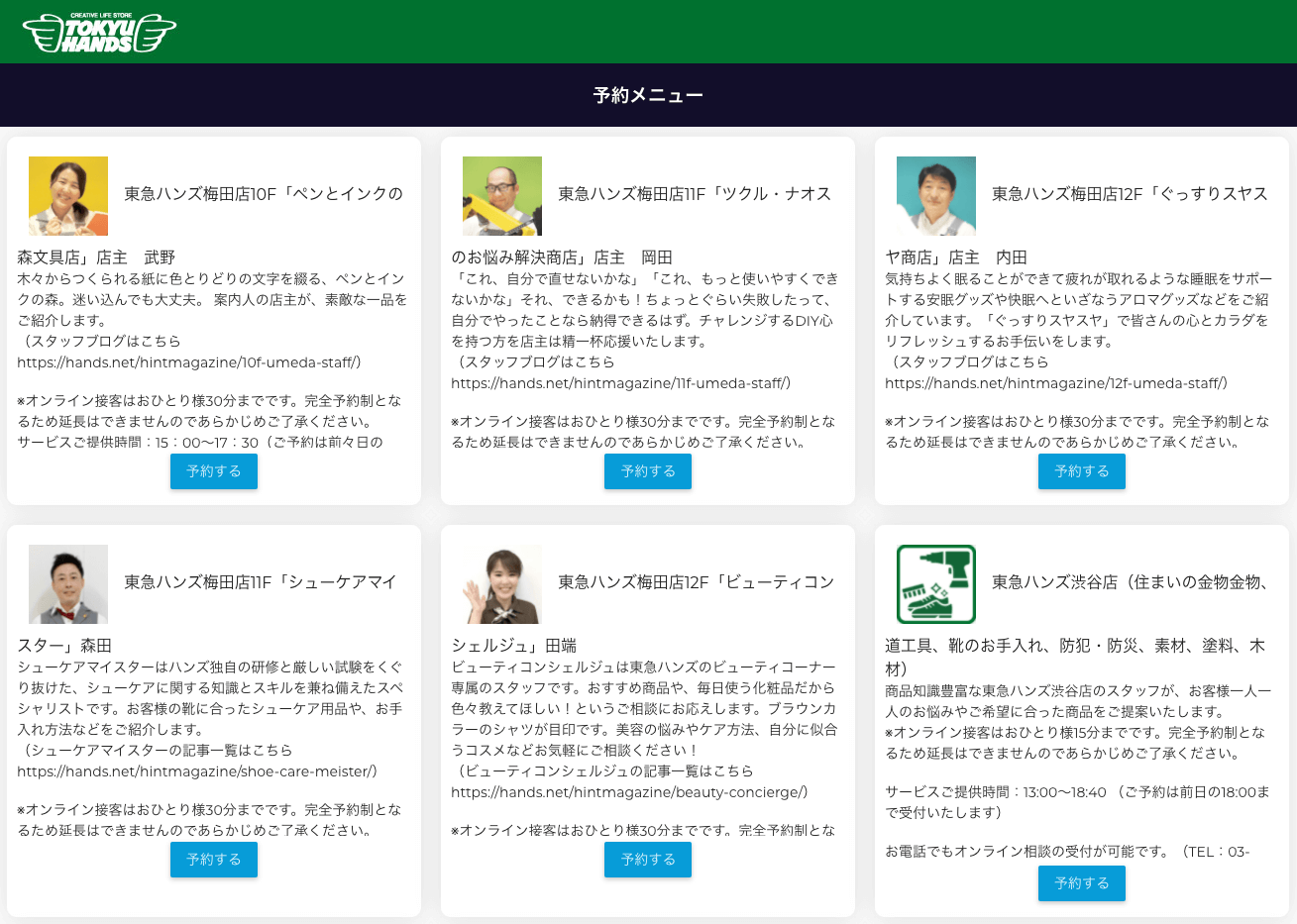The height and width of the screenshot is (924, 1297).
Task: Reserve the 10F ペンとインクの森文具店 session
Action: tap(214, 471)
